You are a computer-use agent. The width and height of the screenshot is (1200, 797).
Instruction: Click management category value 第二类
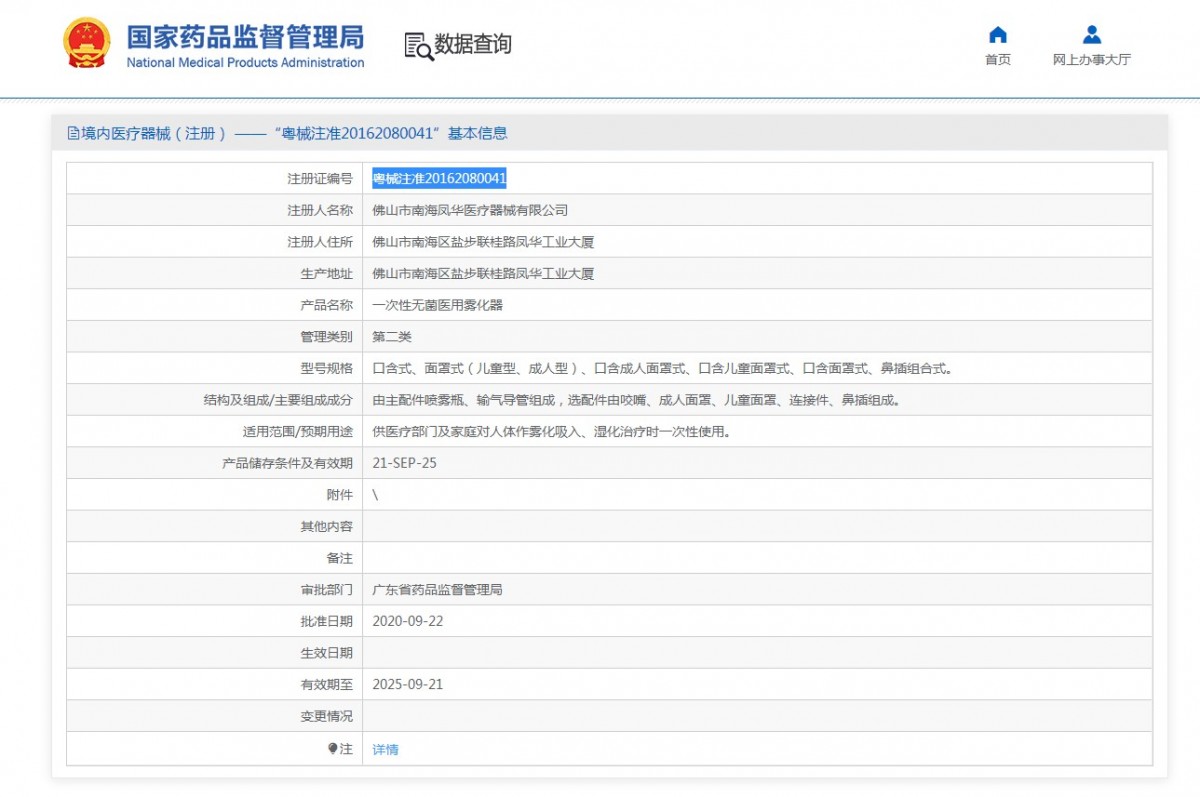click(391, 337)
